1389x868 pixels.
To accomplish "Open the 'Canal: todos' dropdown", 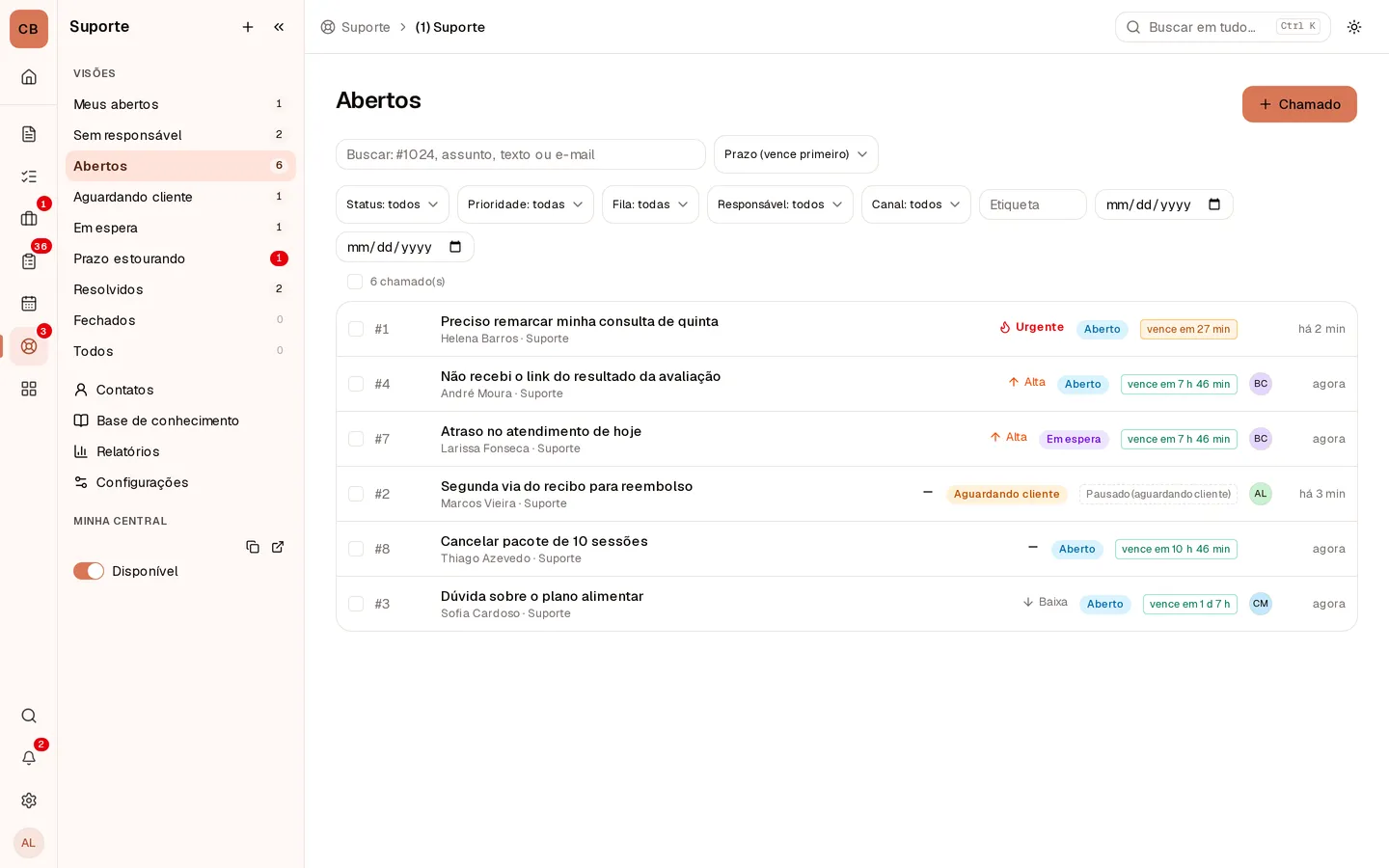I will 916,204.
